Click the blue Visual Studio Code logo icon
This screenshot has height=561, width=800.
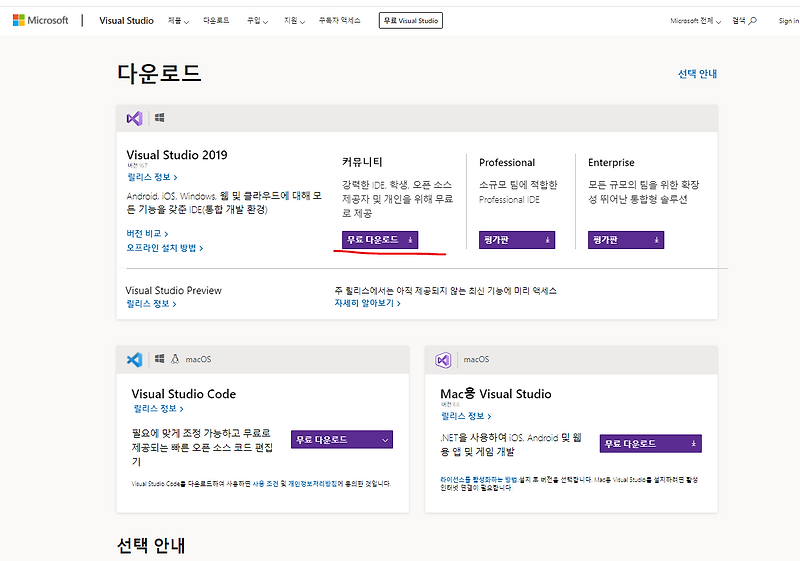[134, 360]
